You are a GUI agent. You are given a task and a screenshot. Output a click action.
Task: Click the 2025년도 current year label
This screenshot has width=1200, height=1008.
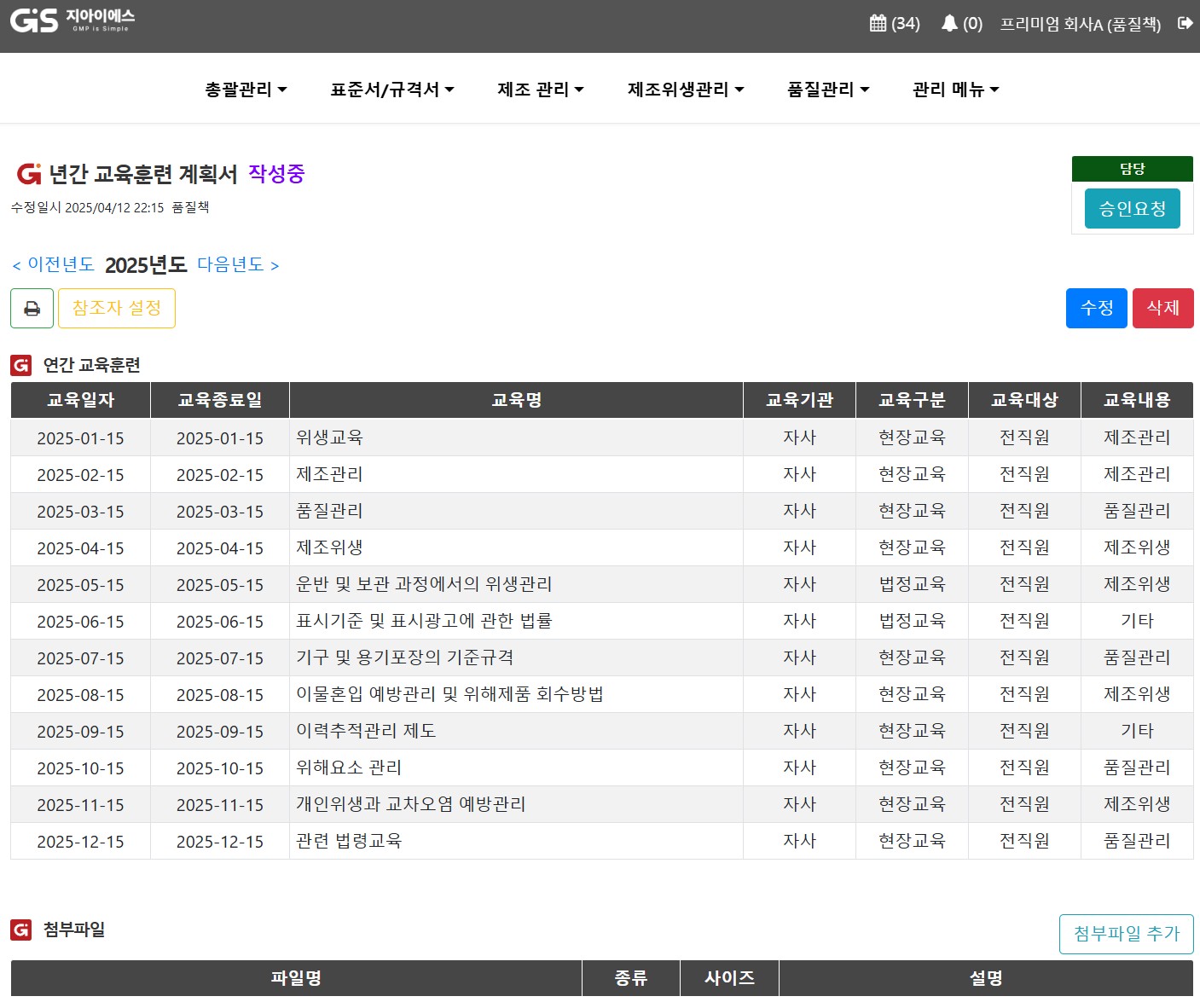(146, 265)
